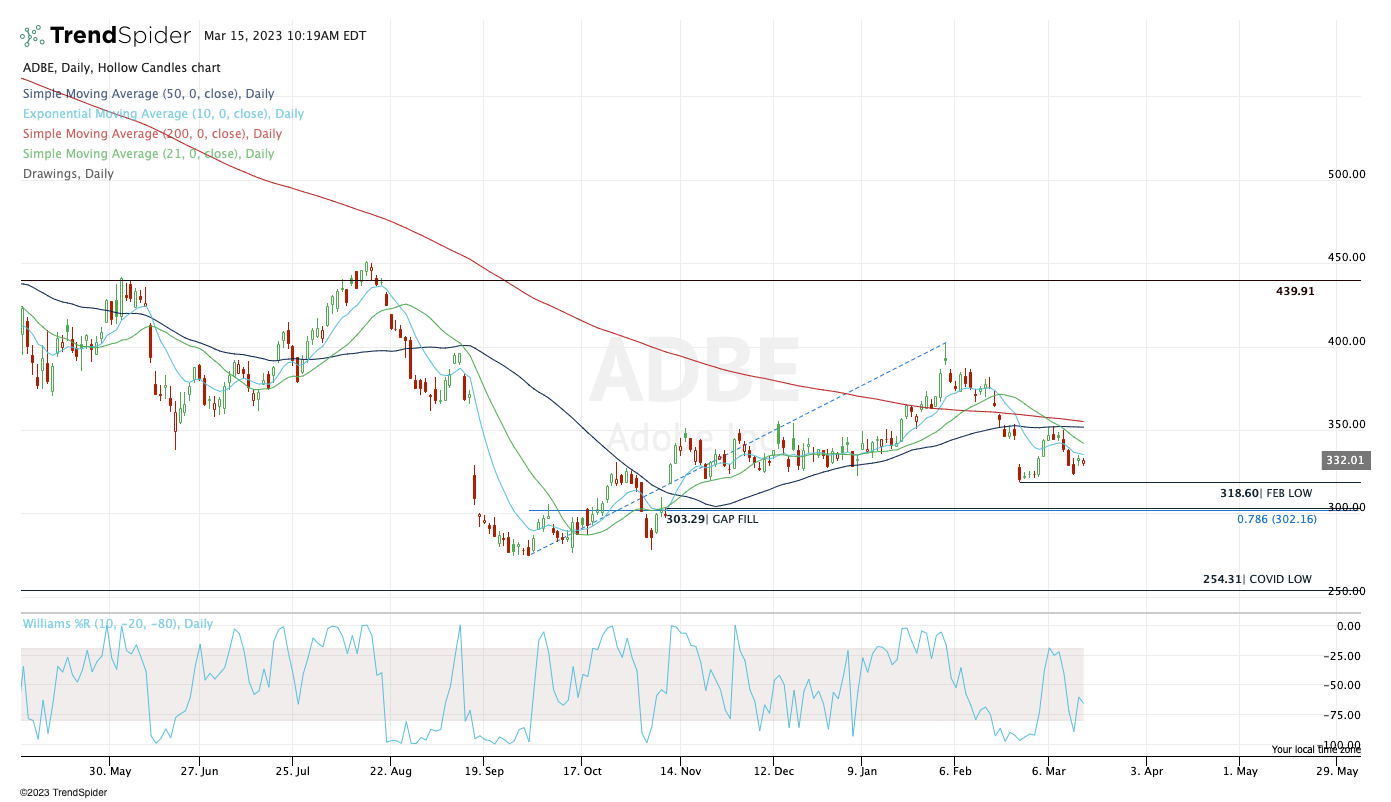This screenshot has height=802, width=1391.
Task: Select the 303.29 GAP FILL annotation
Action: (x=711, y=519)
